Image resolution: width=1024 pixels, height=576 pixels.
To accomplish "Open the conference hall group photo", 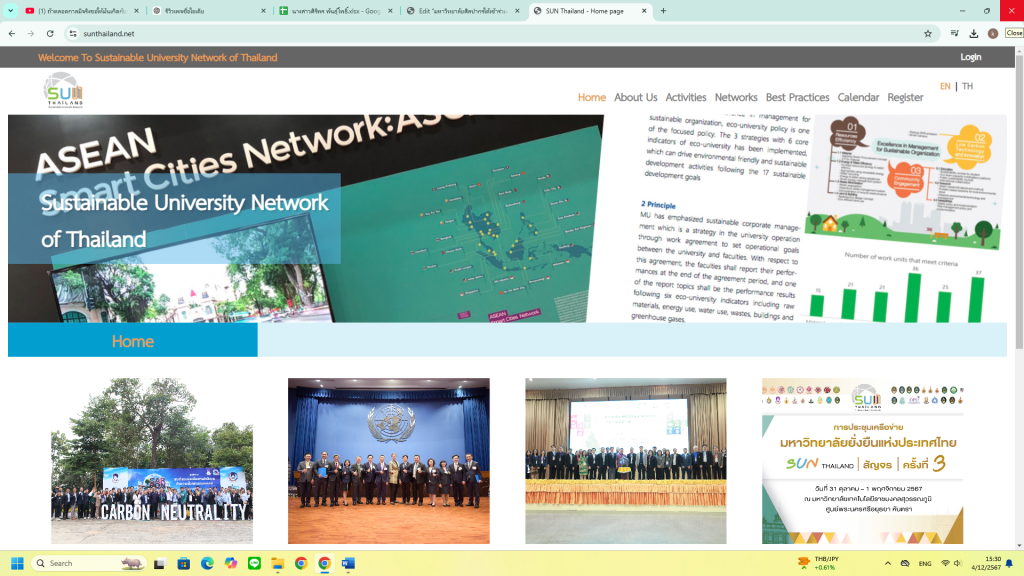I will point(626,461).
